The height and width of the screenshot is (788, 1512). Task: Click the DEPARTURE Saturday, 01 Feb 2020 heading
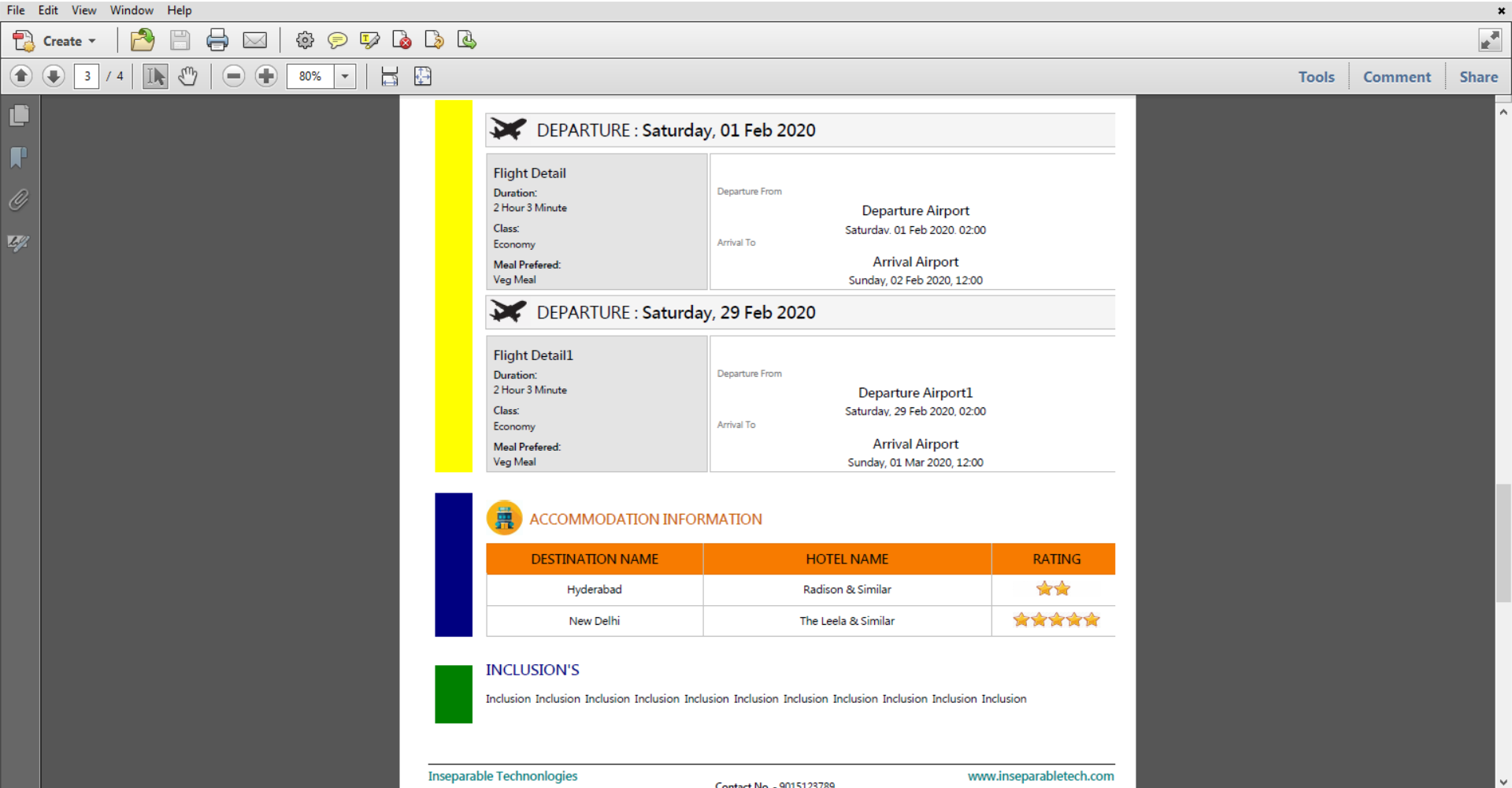(x=676, y=131)
